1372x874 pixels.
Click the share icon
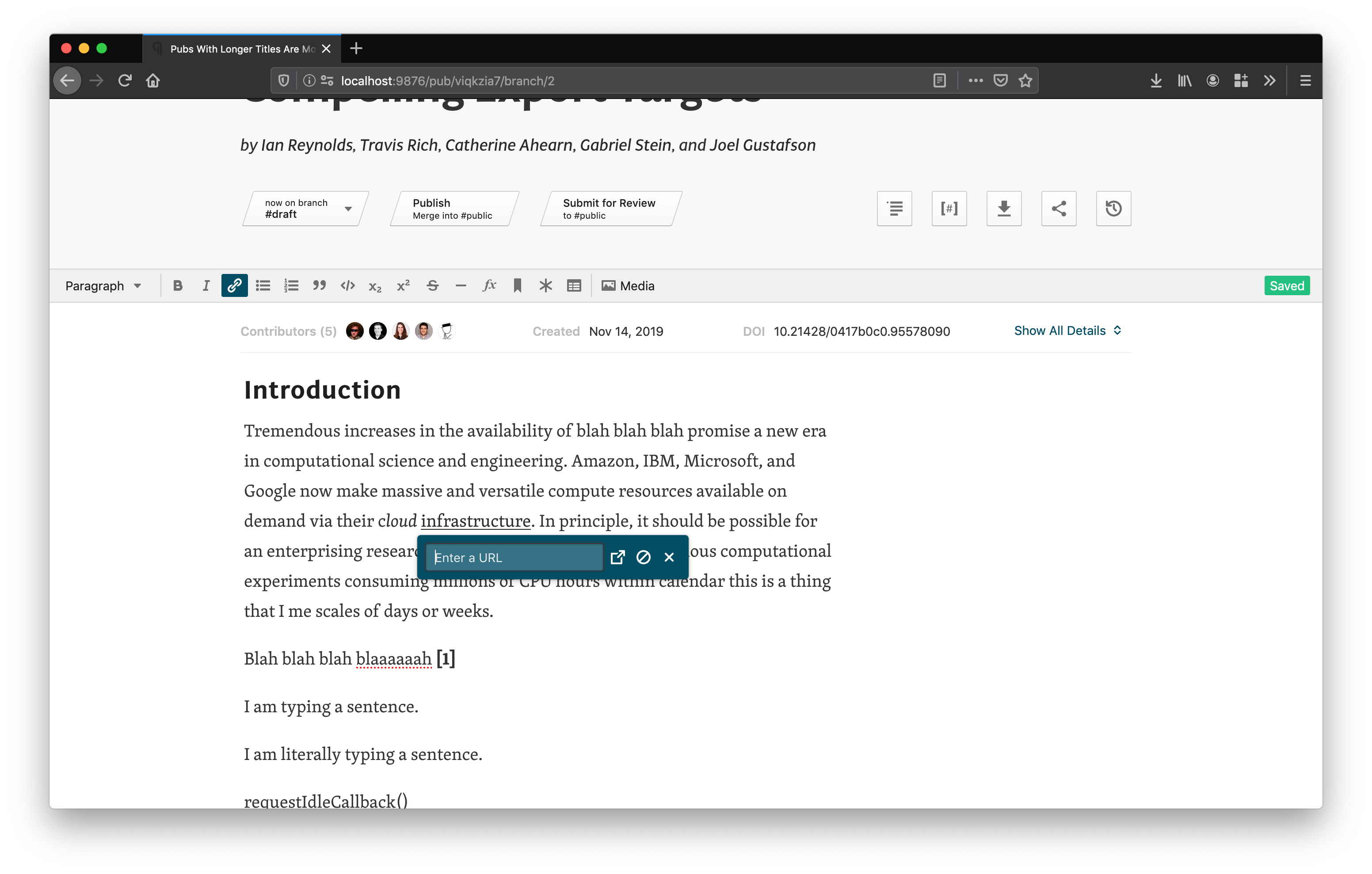pos(1059,209)
